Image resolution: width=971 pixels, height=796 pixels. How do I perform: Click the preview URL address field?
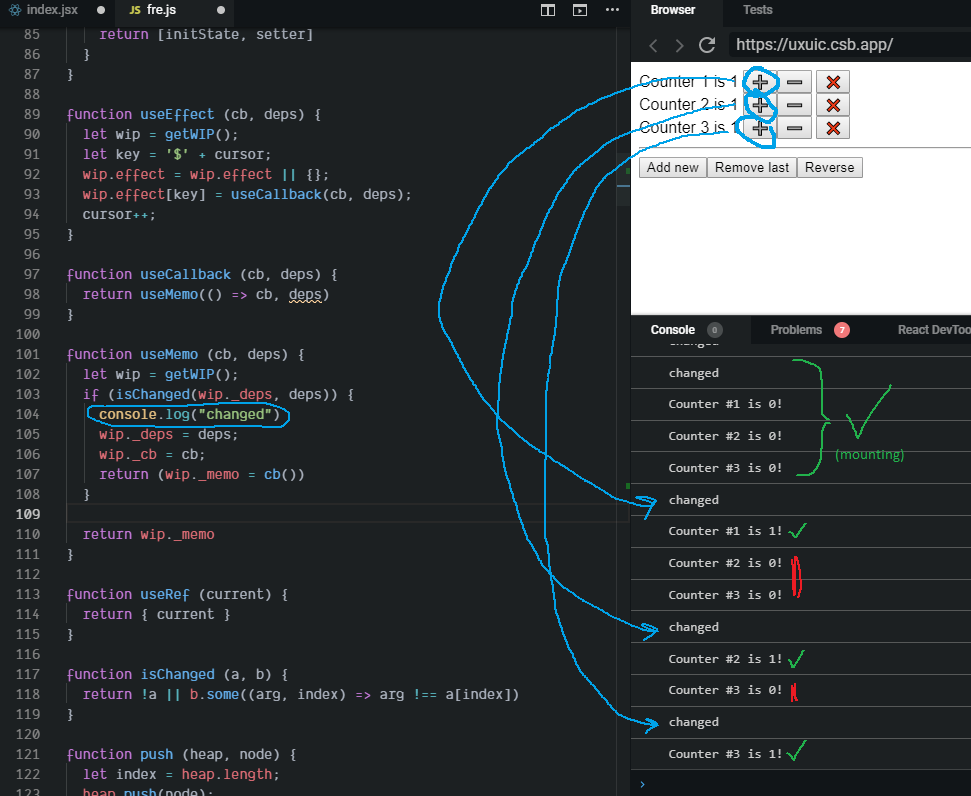[x=849, y=45]
